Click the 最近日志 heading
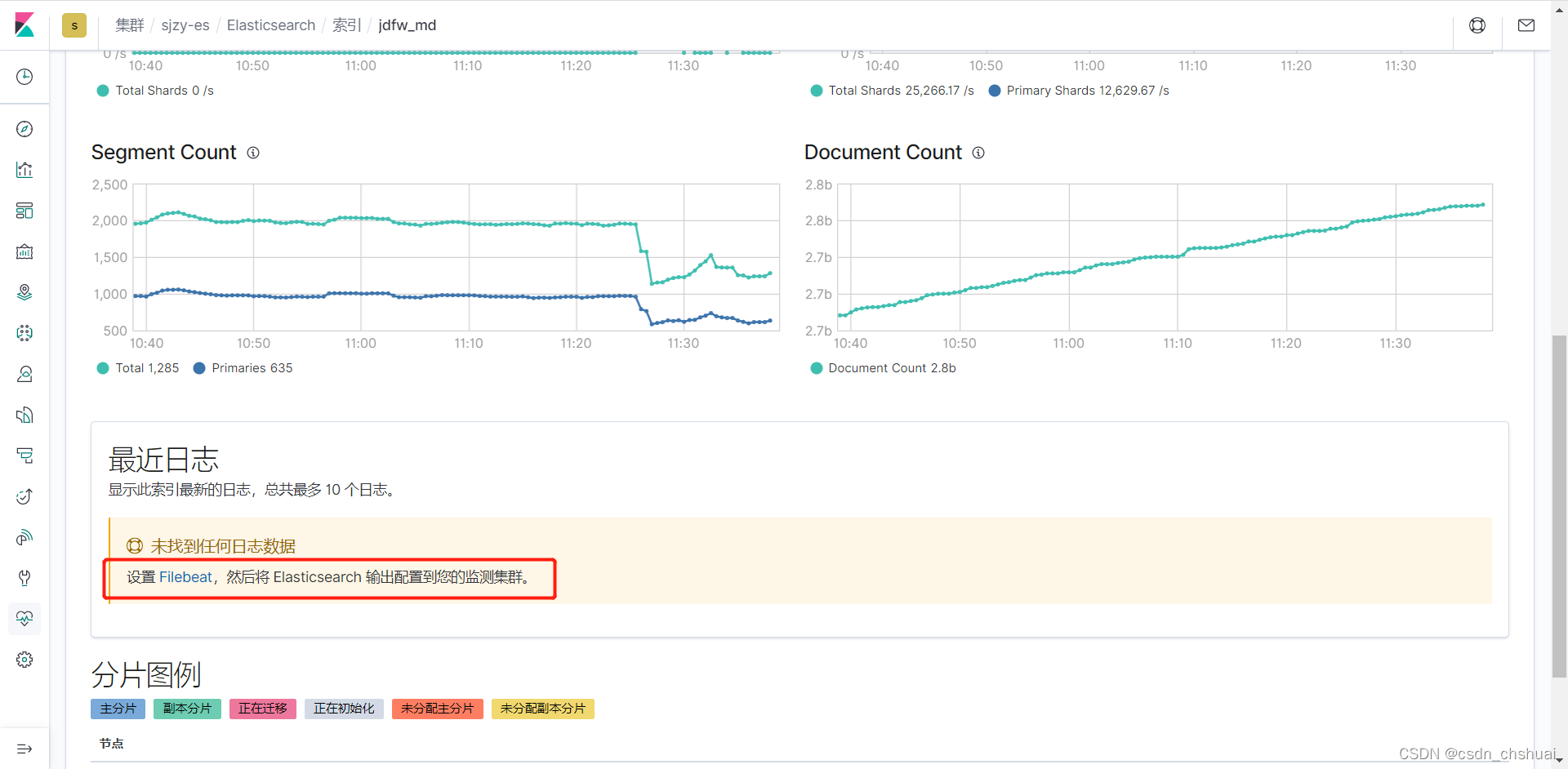The image size is (1568, 769). point(163,460)
